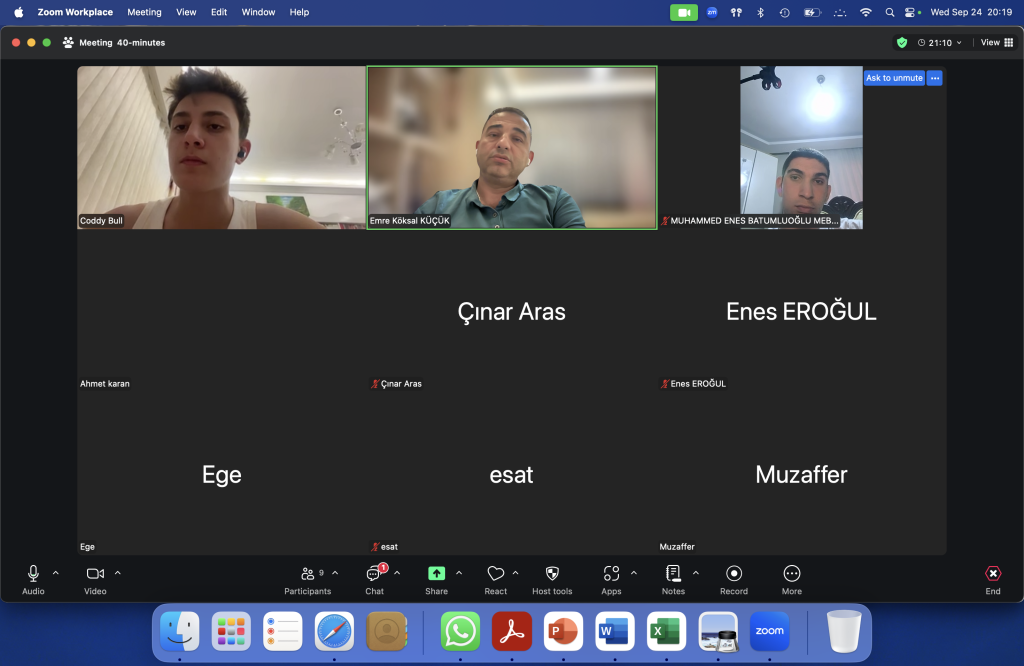Click the green encryption shield icon

point(902,43)
